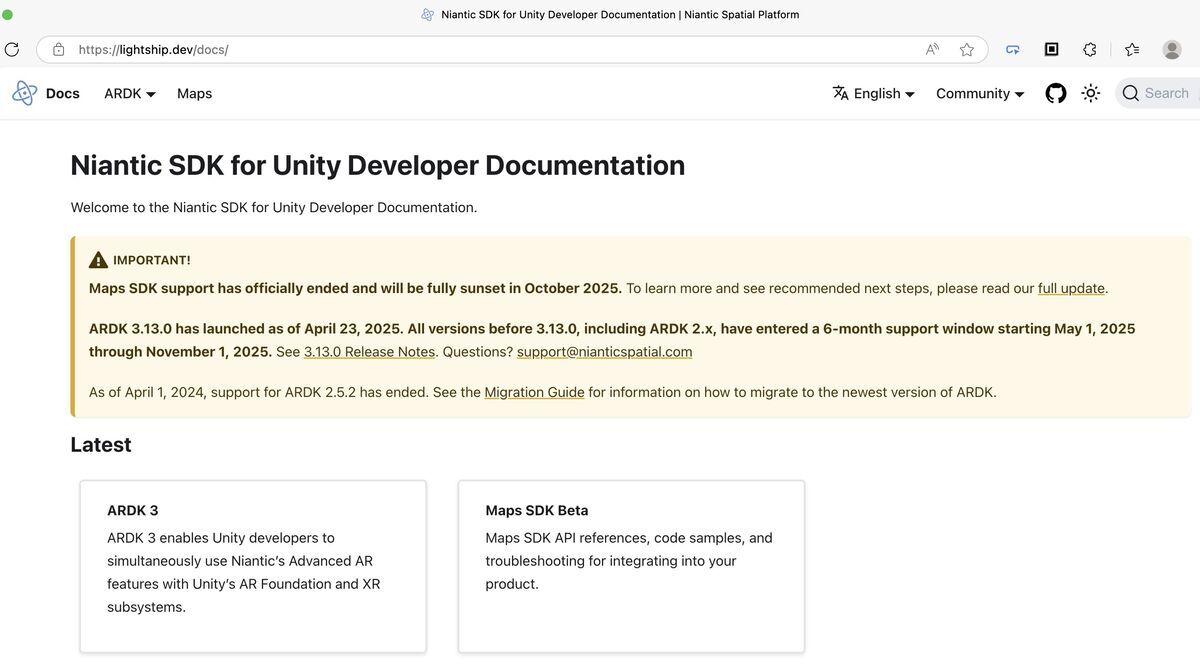
Task: Expand the ARDK dropdown menu
Action: (x=130, y=93)
